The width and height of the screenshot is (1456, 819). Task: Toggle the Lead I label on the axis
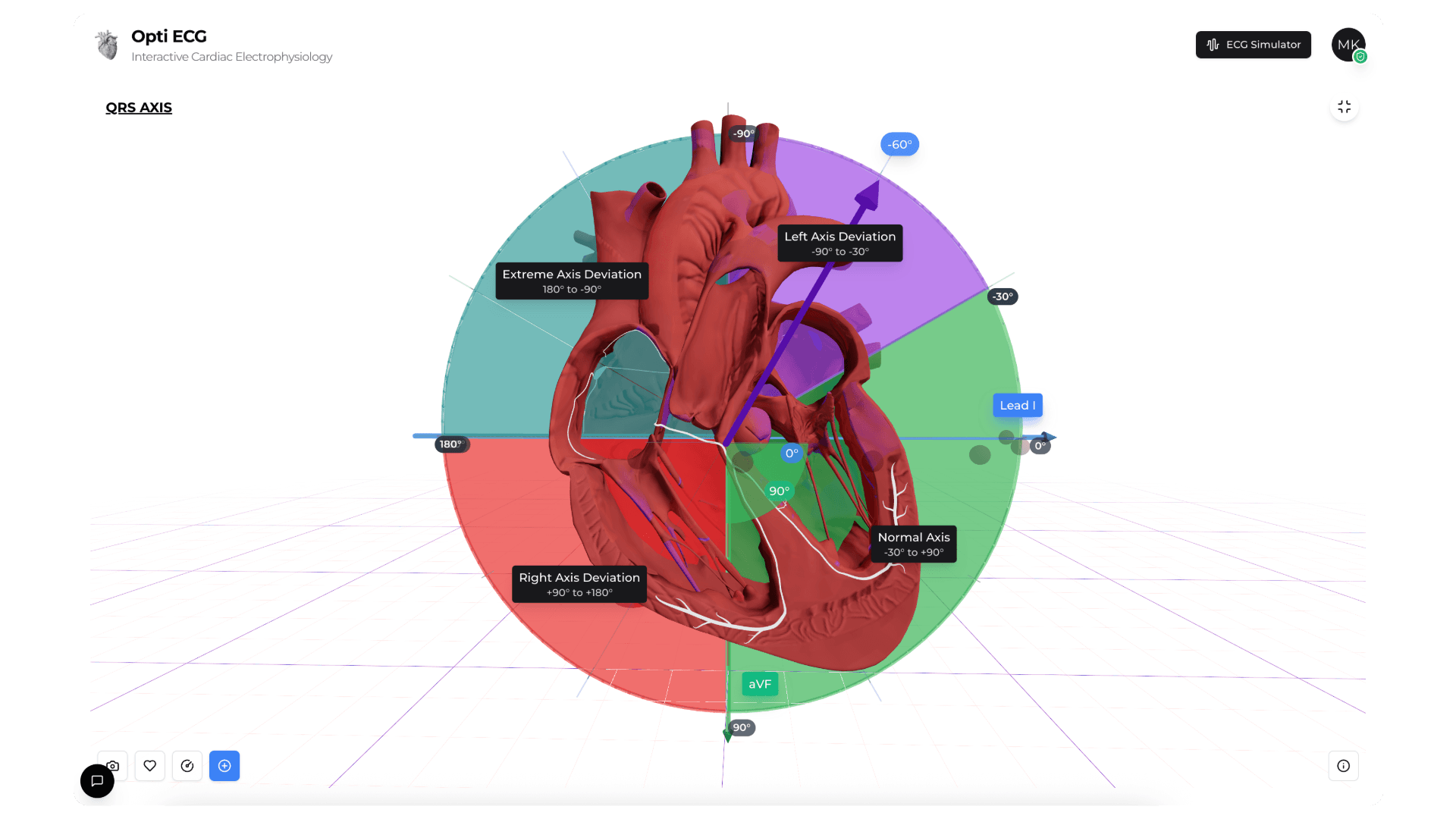[x=1017, y=405]
